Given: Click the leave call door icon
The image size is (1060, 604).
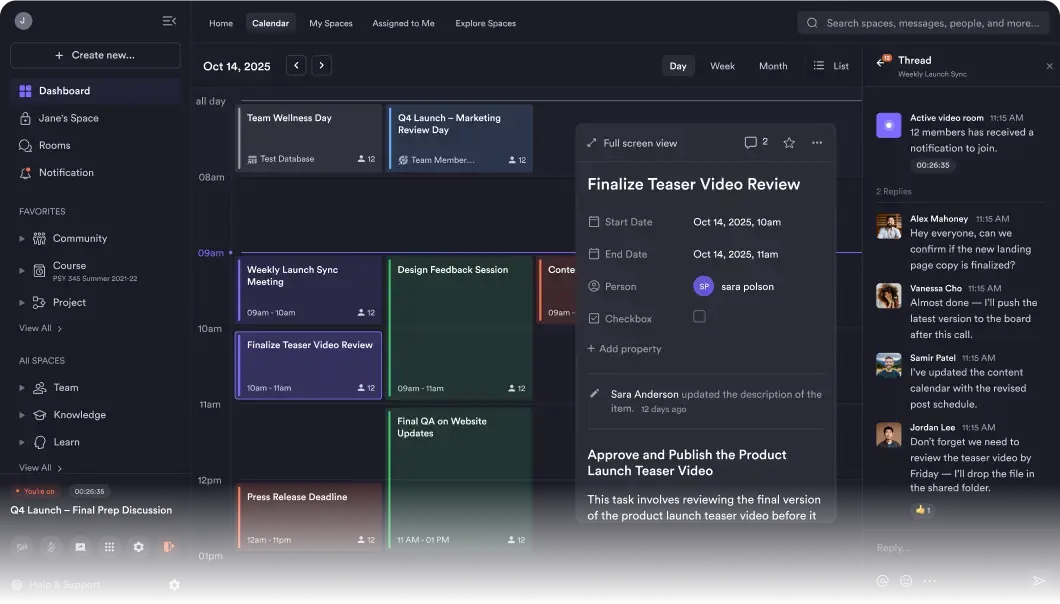Looking at the screenshot, I should coord(168,547).
